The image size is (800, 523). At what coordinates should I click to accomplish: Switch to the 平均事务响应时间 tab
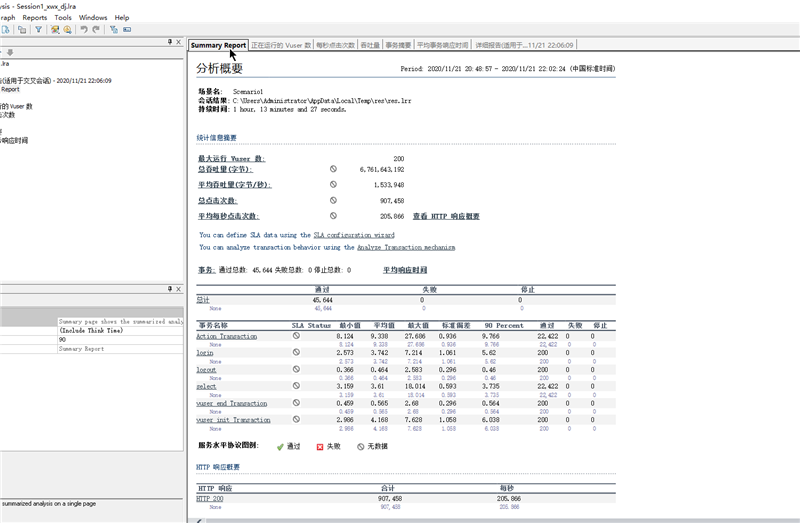click(441, 45)
